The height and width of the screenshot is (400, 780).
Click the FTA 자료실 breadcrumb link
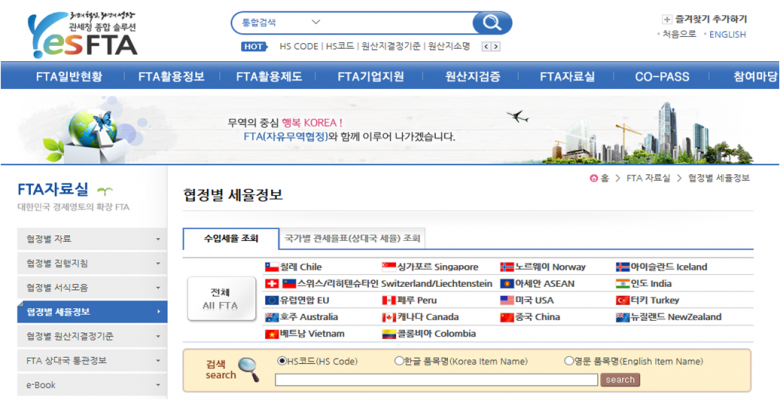(x=648, y=179)
